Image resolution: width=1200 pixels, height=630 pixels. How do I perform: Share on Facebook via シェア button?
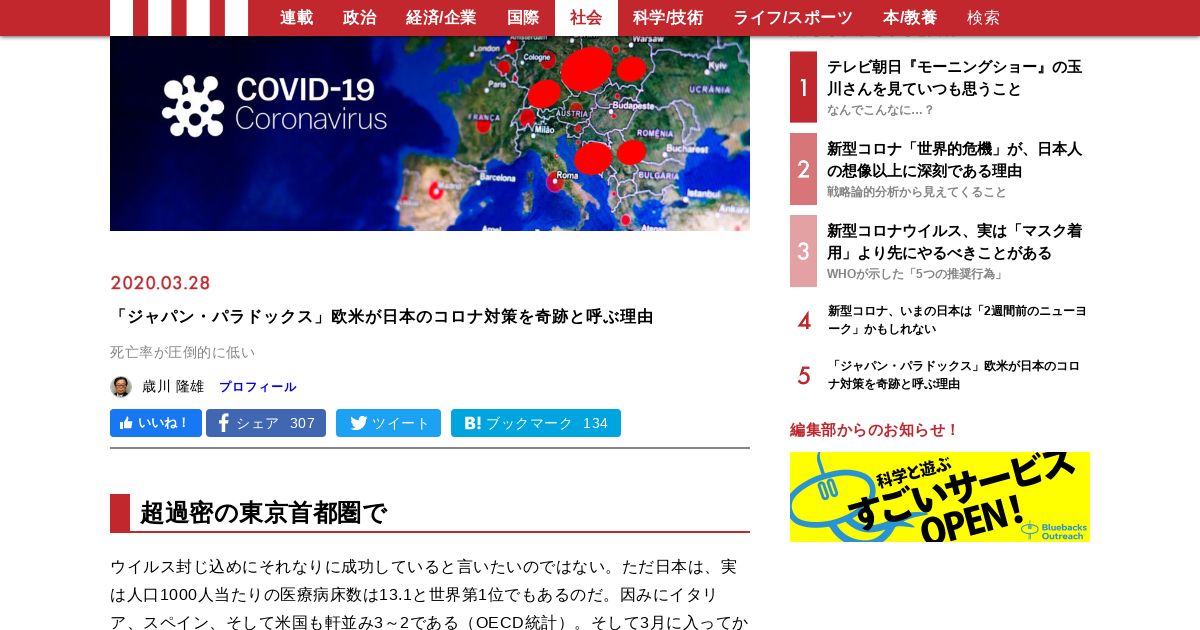tap(266, 423)
